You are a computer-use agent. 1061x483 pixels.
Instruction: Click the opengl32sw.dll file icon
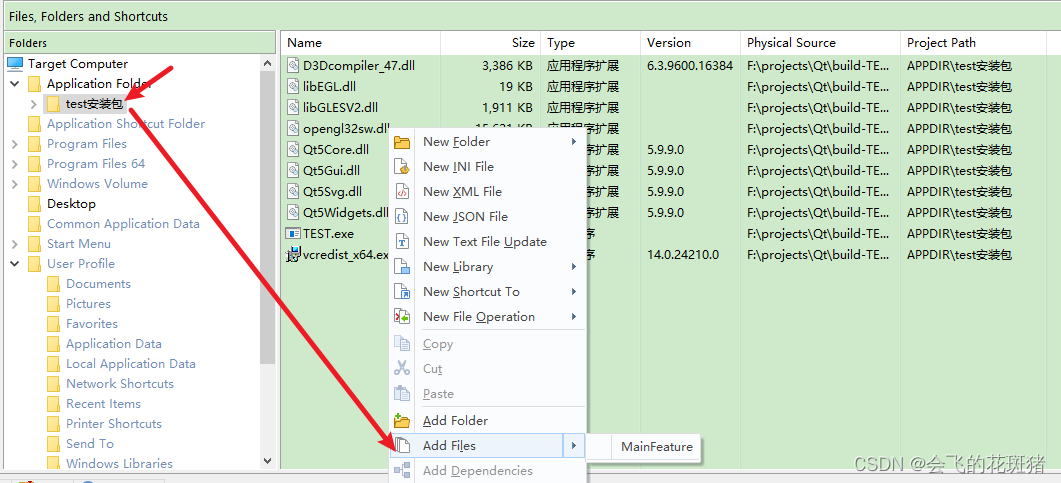click(x=292, y=129)
